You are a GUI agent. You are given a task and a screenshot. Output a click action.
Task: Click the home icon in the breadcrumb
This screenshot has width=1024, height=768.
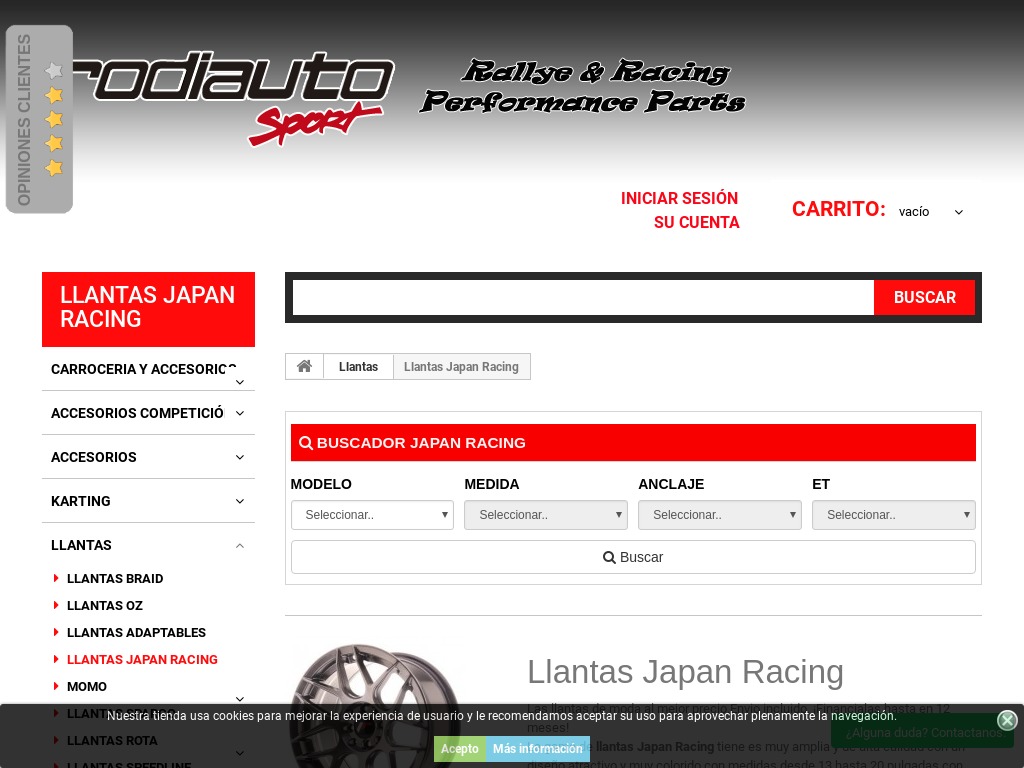304,366
